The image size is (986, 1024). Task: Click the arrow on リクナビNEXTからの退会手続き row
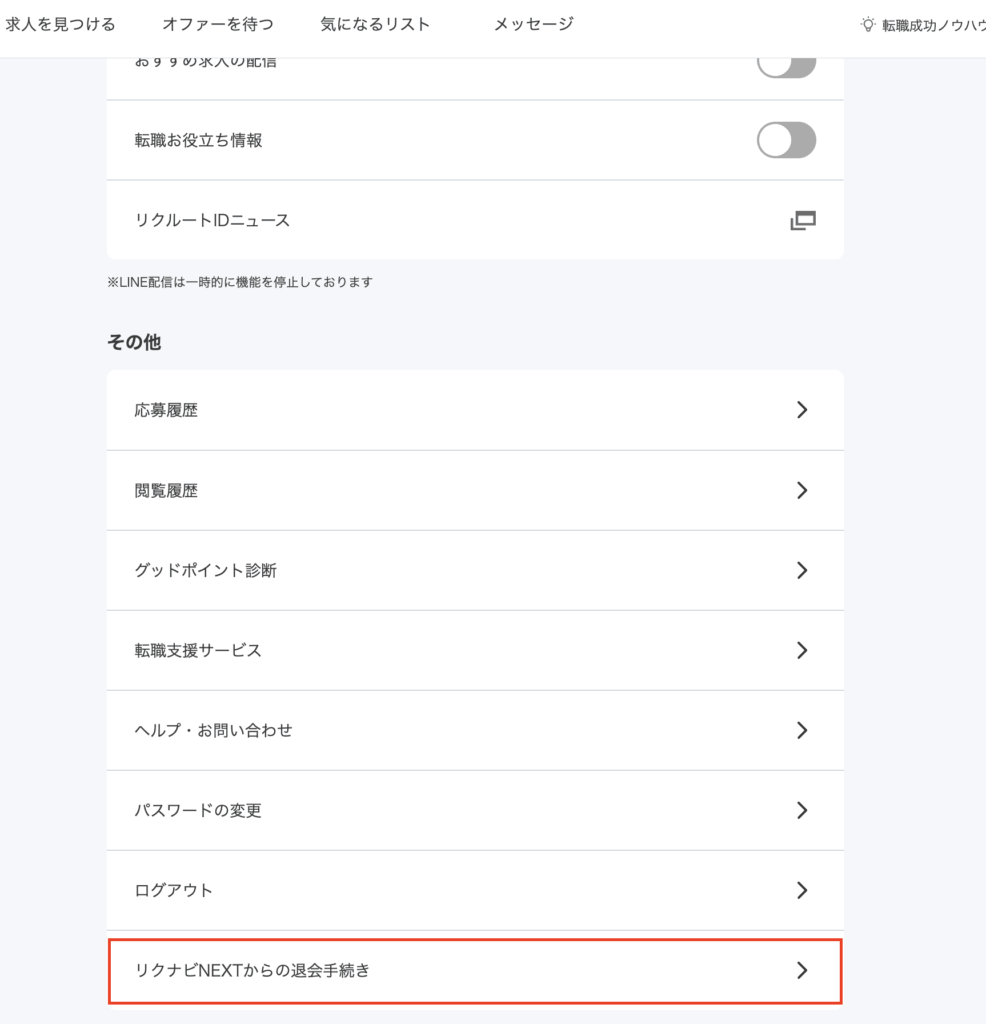tap(802, 970)
